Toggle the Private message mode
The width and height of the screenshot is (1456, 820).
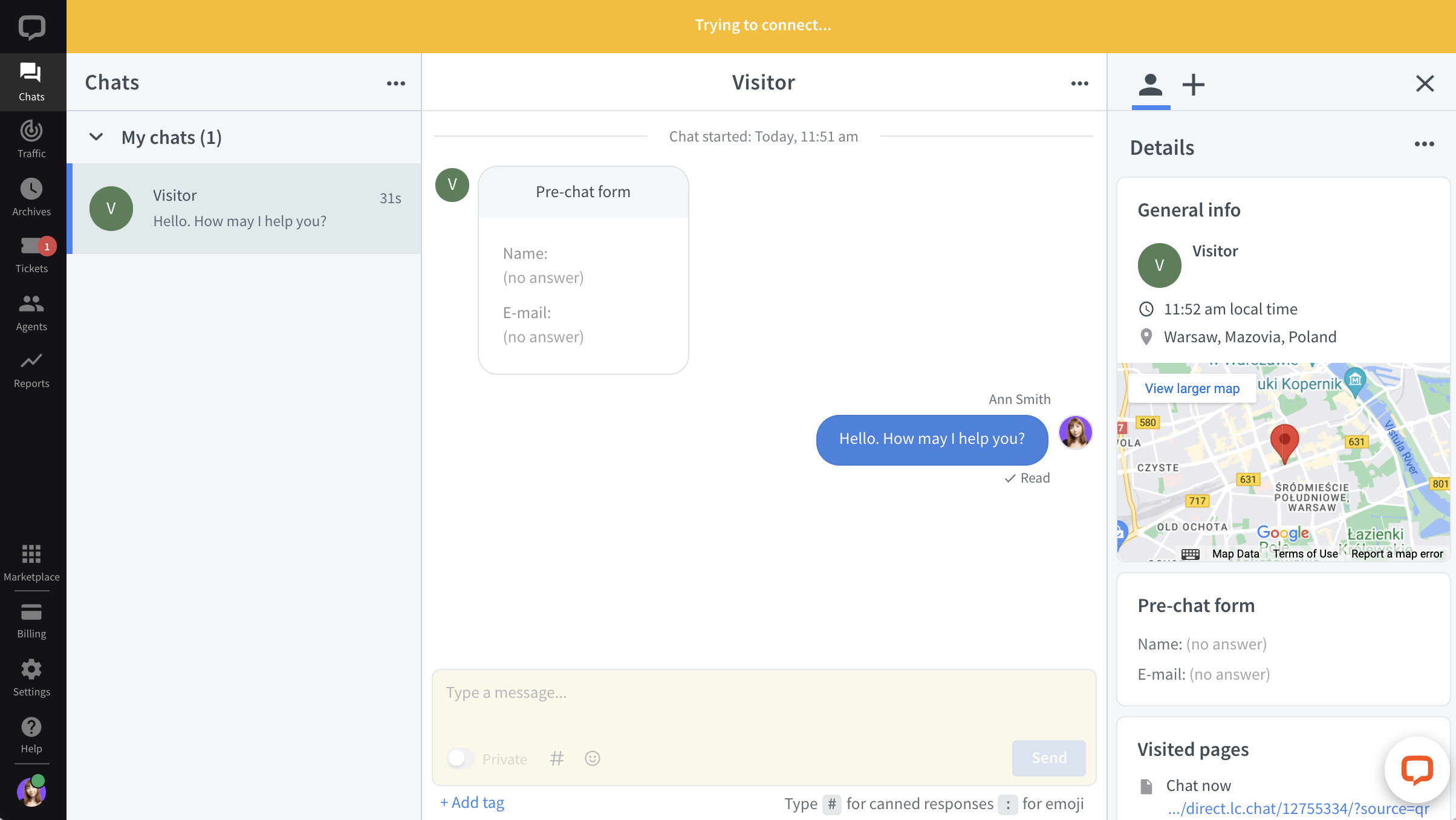click(x=460, y=758)
